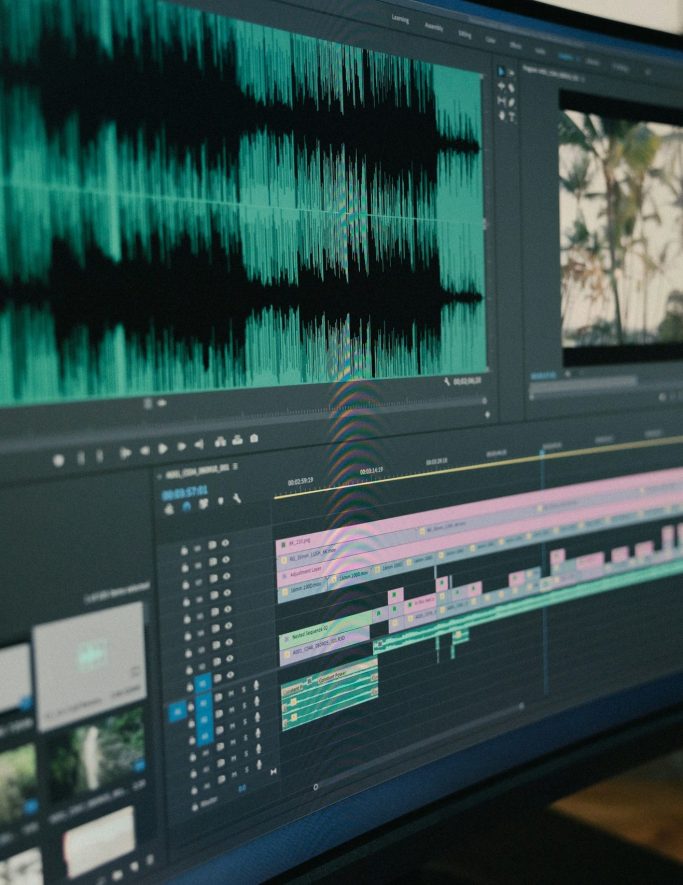Viewport: 683px width, 885px height.
Task: Toggle the blue A1 source patch button
Action: coord(177,712)
